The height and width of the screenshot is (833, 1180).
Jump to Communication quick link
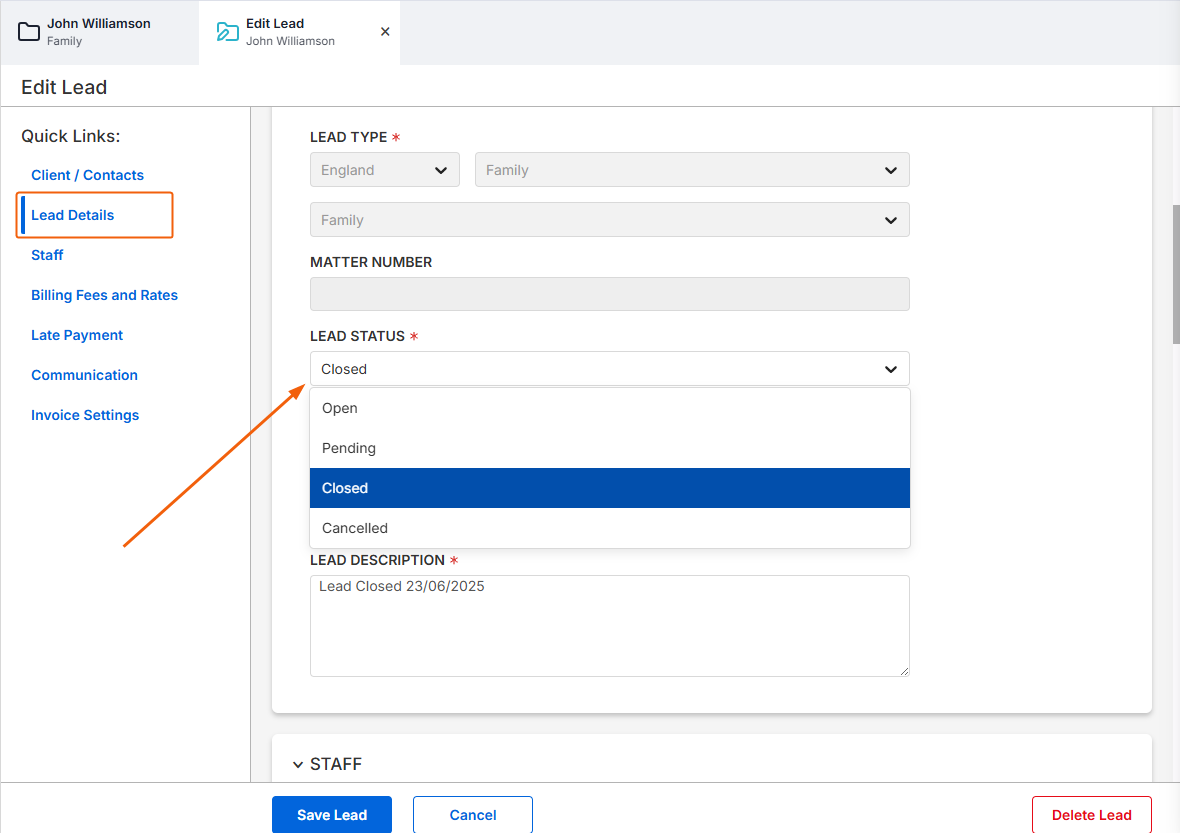click(84, 375)
